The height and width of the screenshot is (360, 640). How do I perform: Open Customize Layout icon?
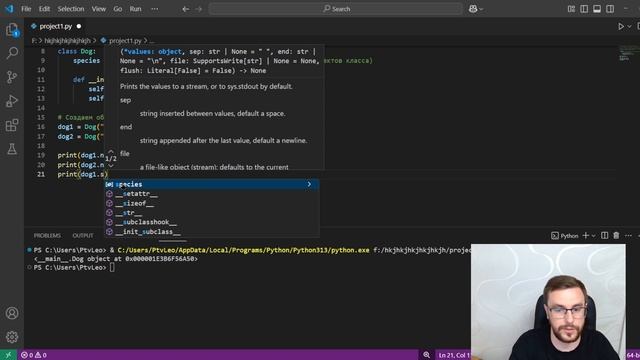[571, 9]
